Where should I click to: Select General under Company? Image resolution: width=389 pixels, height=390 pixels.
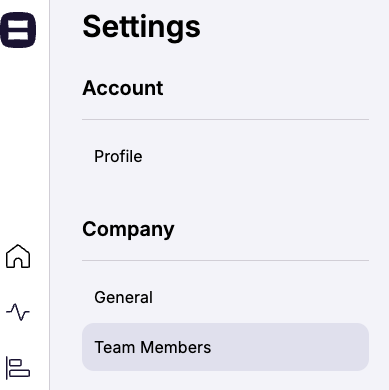click(x=124, y=297)
